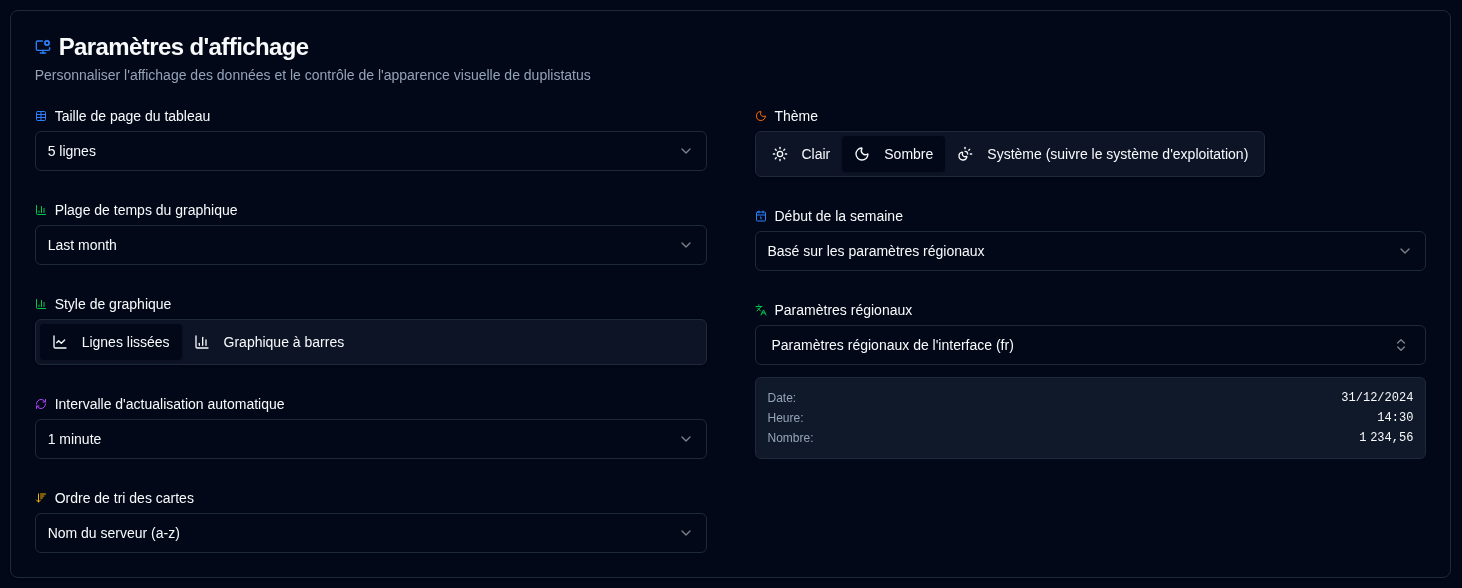Click the chevron on Last month dropdown

(x=686, y=245)
